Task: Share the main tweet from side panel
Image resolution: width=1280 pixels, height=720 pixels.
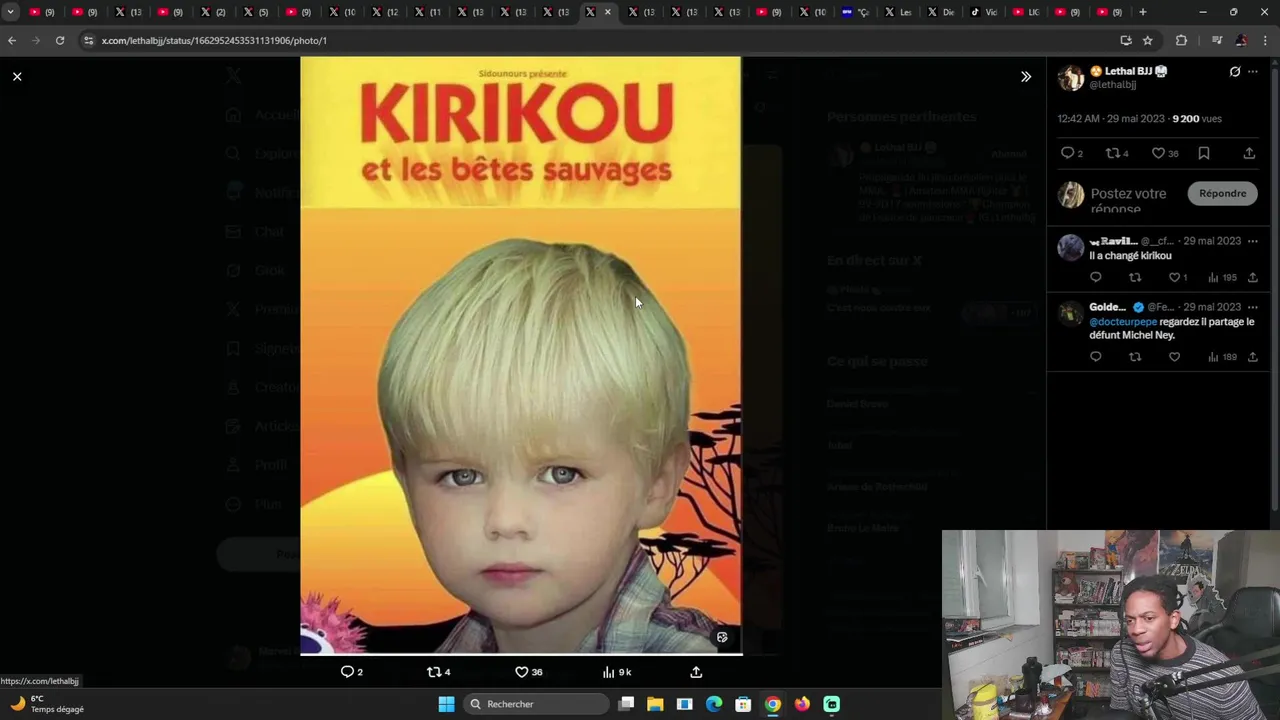Action: 1249,153
